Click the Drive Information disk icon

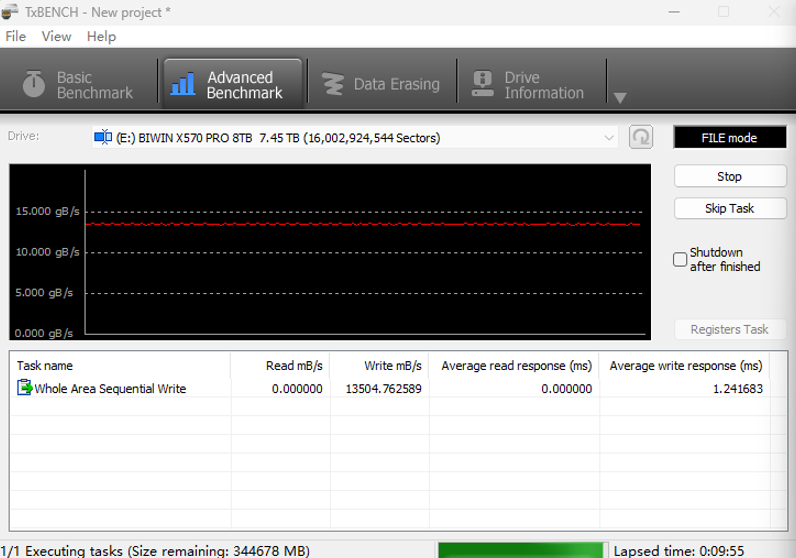click(483, 84)
